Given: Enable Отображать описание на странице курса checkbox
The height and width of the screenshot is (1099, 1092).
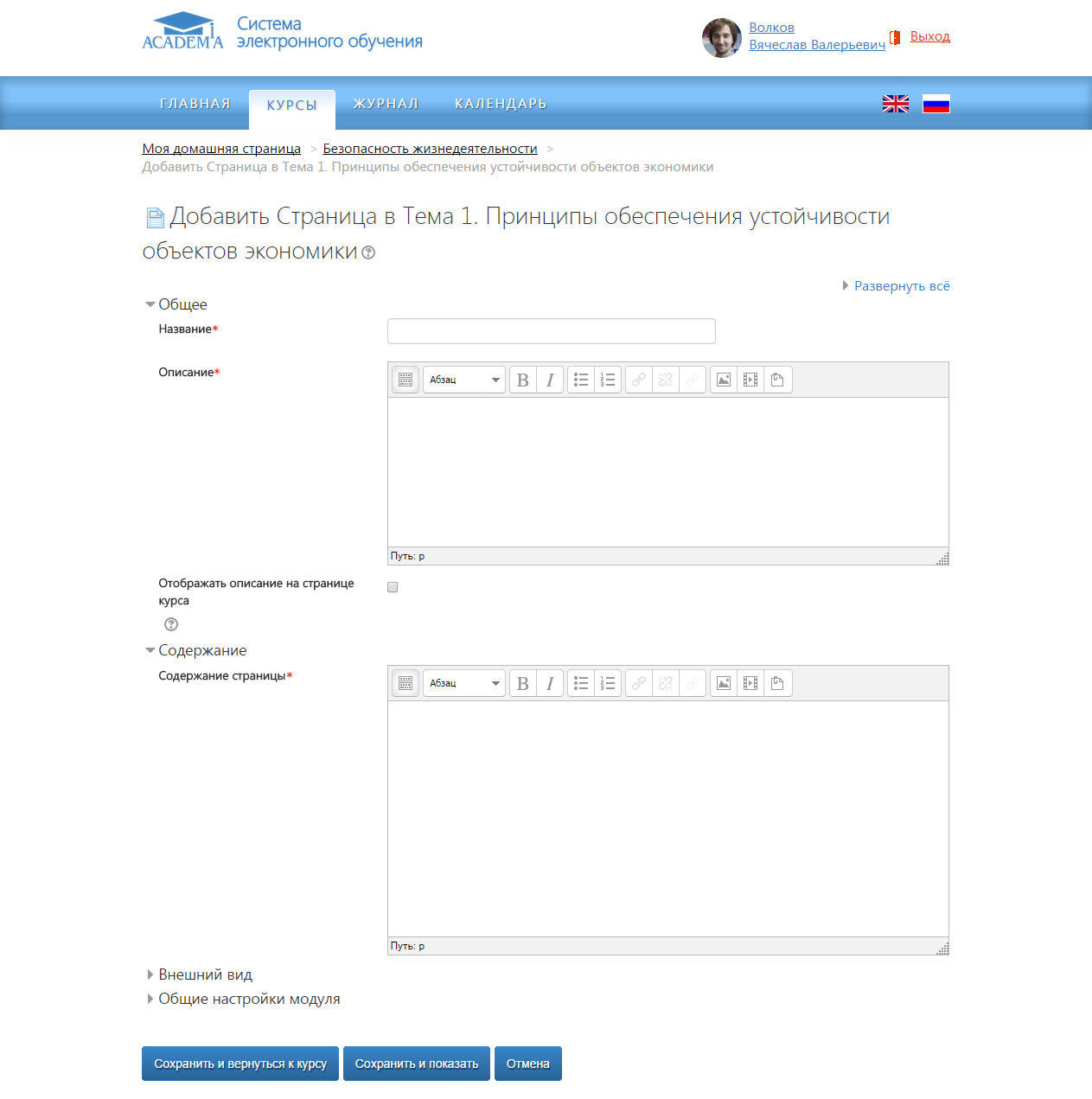Looking at the screenshot, I should coord(393,587).
